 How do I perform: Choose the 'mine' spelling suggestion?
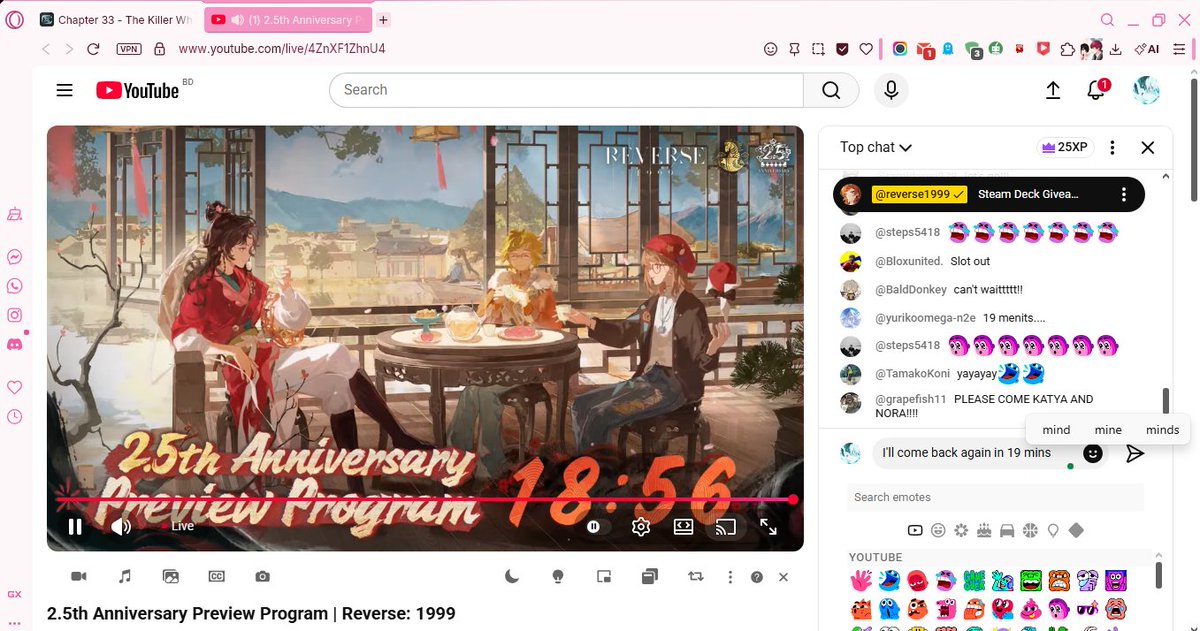[1108, 430]
